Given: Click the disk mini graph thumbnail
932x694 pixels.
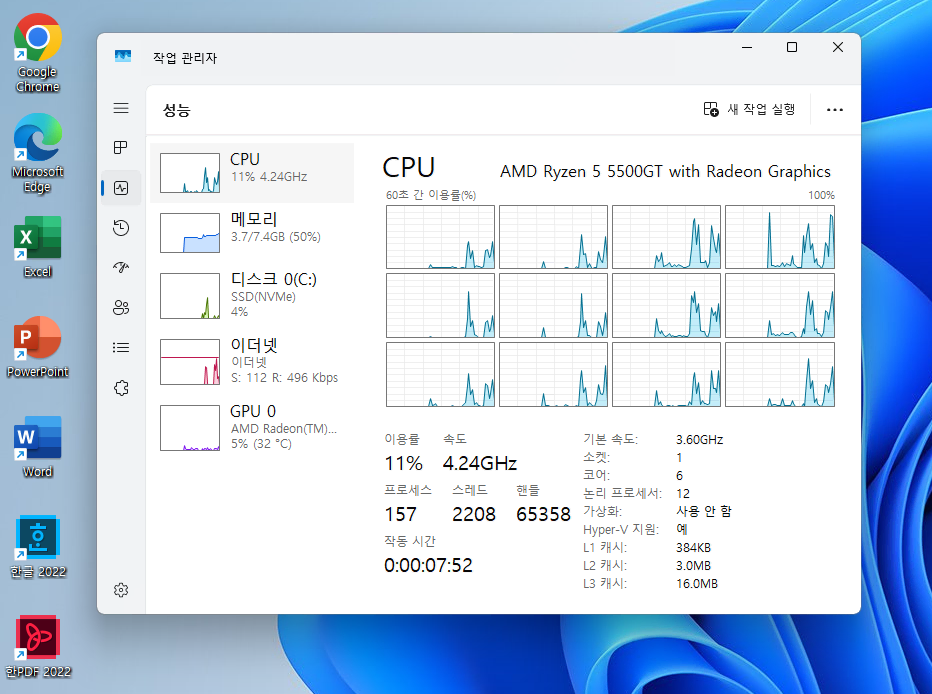Looking at the screenshot, I should point(190,296).
